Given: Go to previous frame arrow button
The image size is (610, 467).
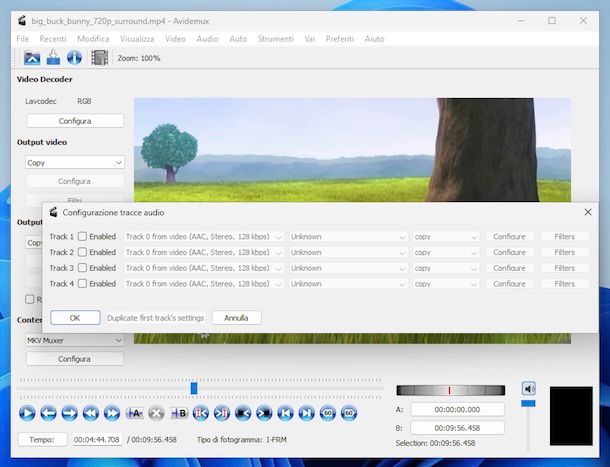Looking at the screenshot, I should tap(48, 413).
